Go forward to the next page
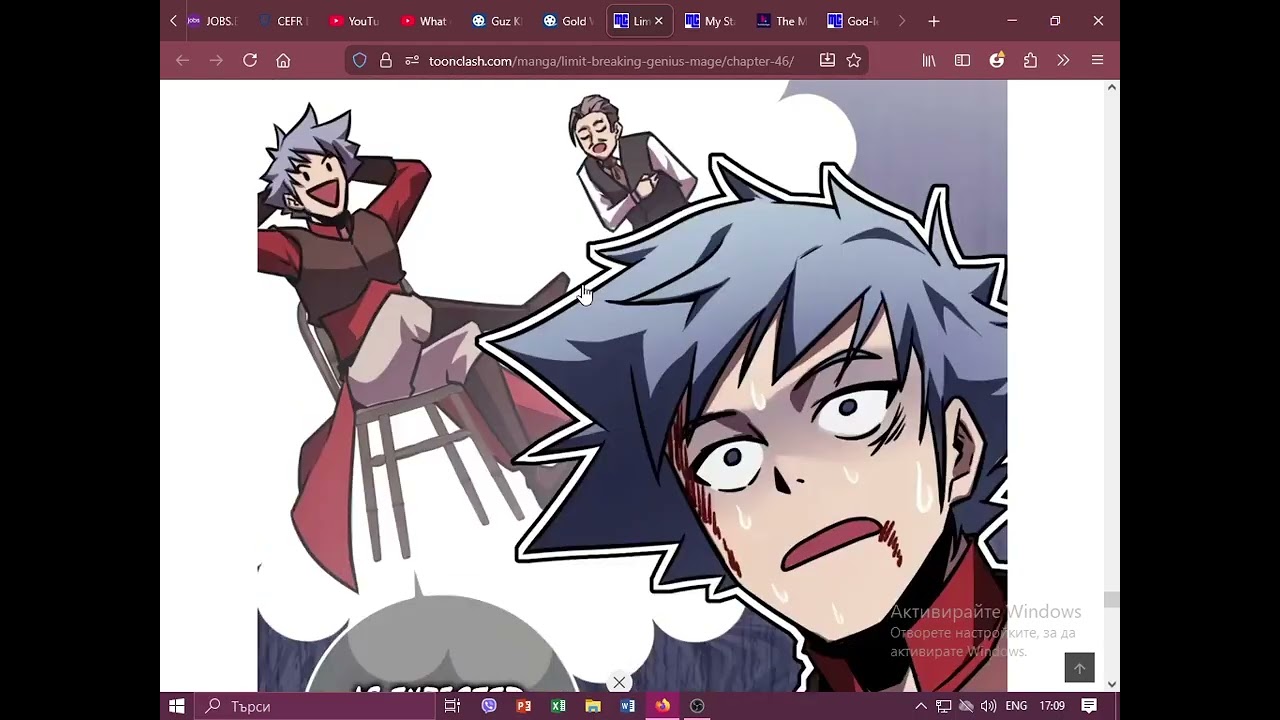Viewport: 1280px width, 720px height. (216, 60)
